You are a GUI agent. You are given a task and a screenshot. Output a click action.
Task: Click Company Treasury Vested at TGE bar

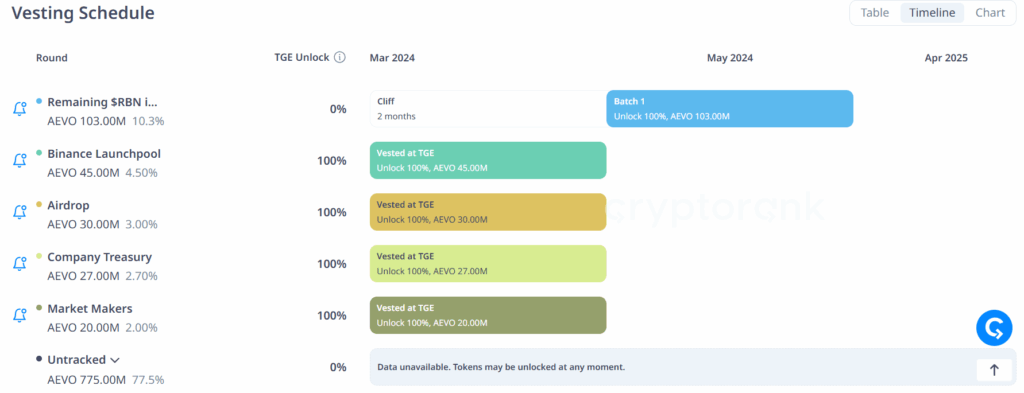coord(488,263)
